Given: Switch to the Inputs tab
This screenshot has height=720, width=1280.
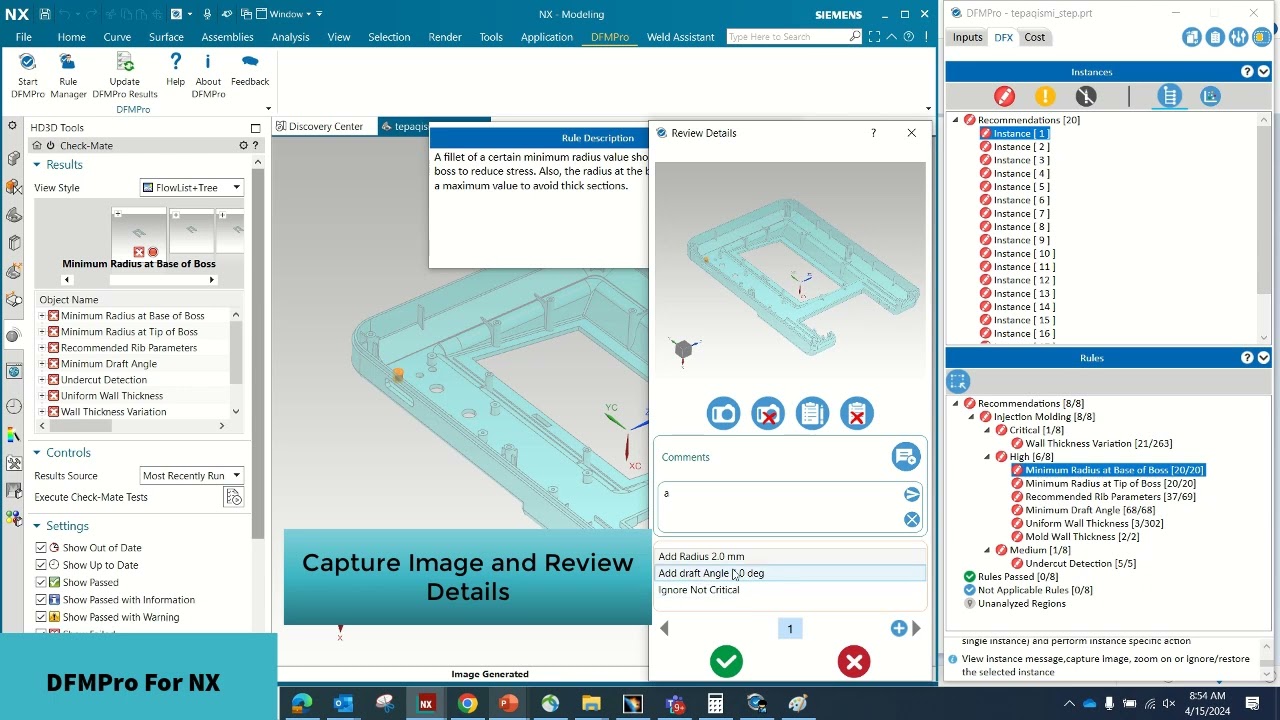Looking at the screenshot, I should [967, 37].
